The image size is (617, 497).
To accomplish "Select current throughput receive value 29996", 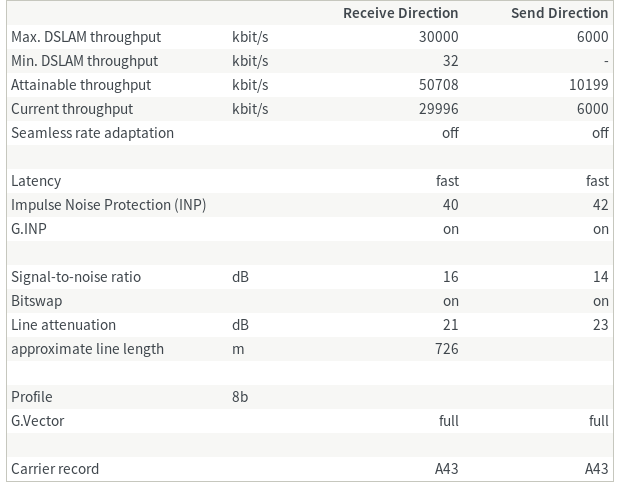I will click(x=438, y=109).
